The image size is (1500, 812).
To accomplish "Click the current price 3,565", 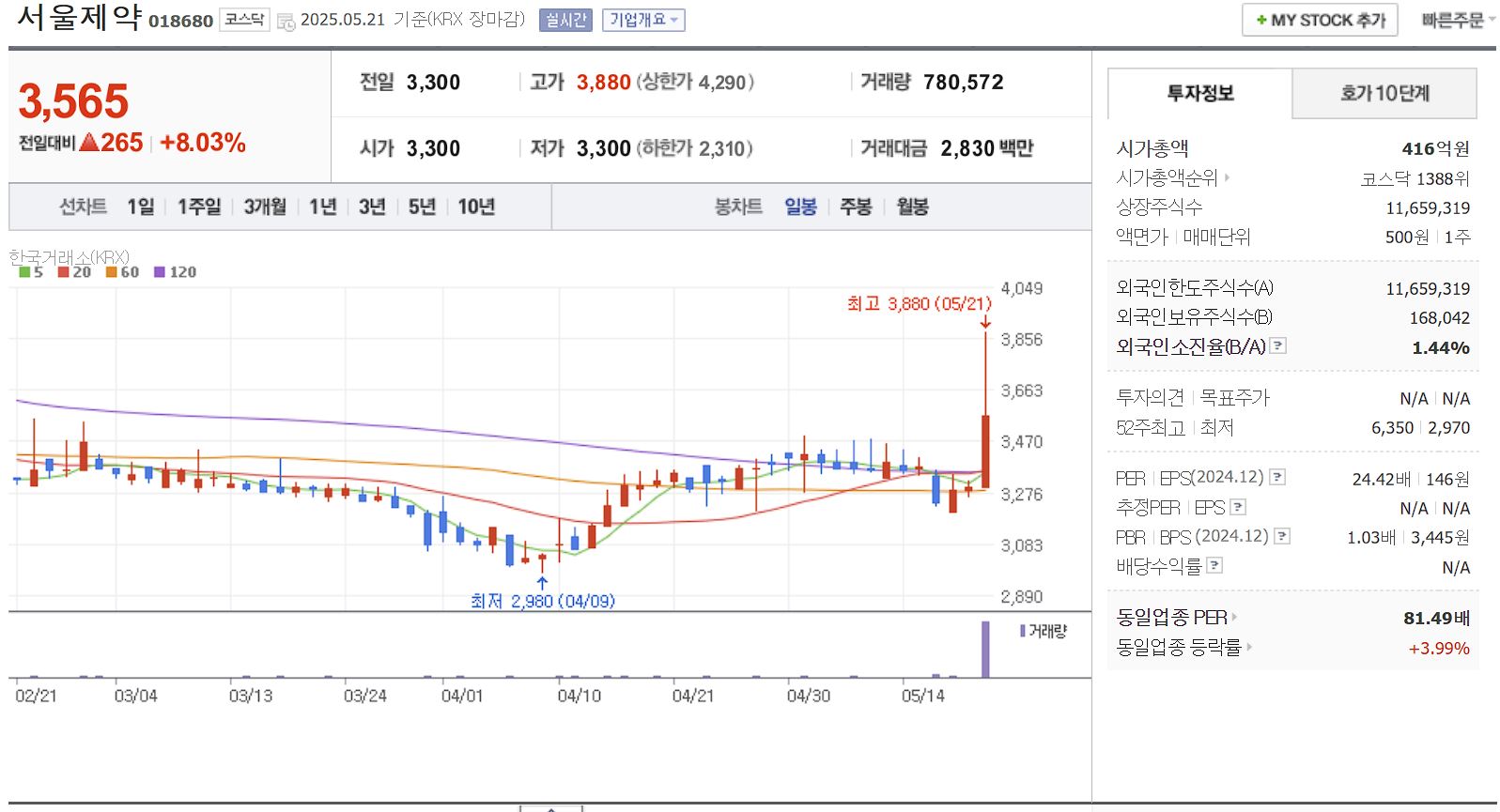I will point(73,101).
